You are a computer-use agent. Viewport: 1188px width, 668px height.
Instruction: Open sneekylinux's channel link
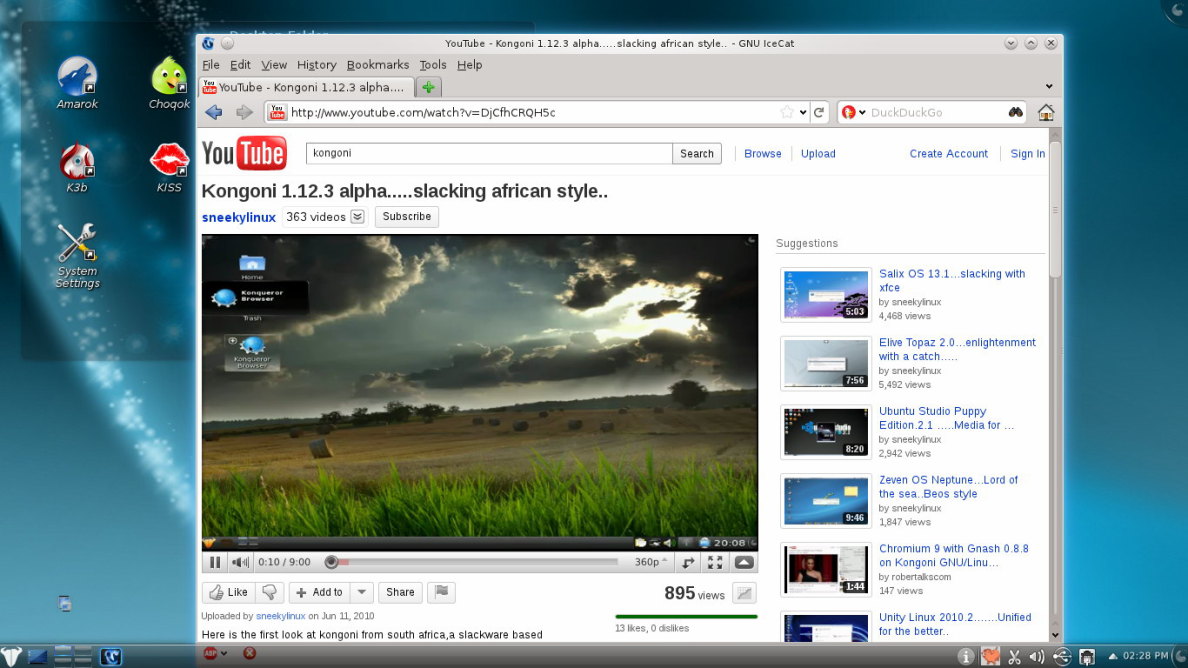point(238,216)
